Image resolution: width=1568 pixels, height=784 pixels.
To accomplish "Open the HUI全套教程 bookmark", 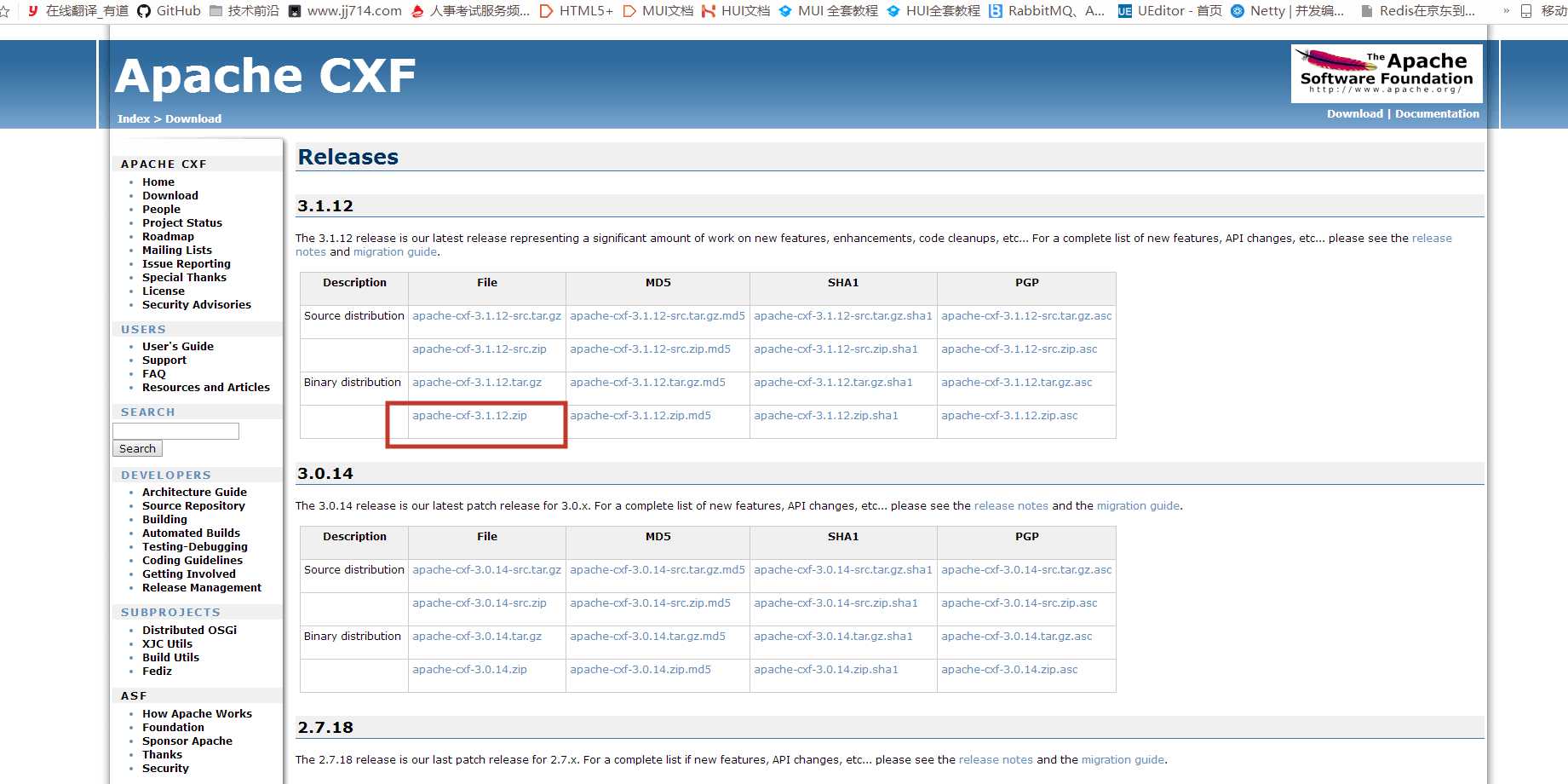I will click(933, 11).
